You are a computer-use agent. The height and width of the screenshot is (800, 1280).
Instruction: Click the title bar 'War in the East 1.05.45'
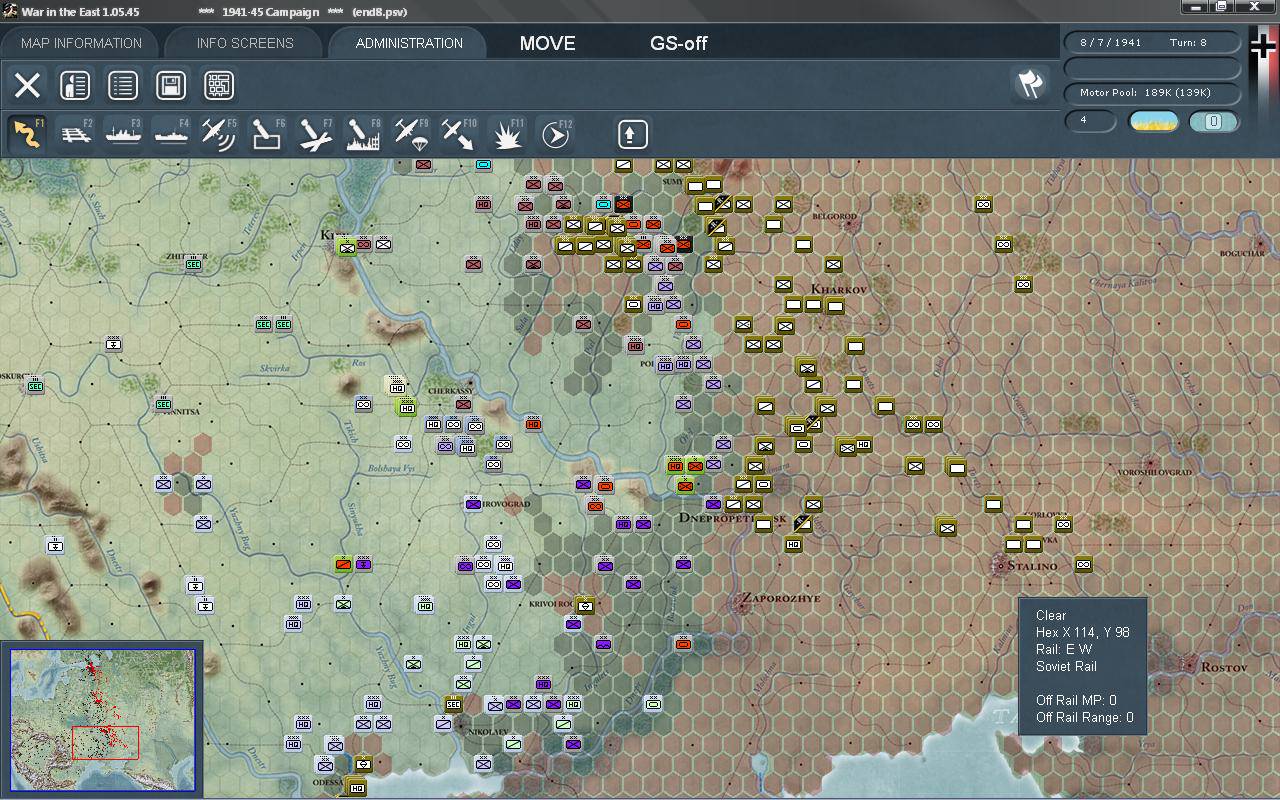click(81, 11)
